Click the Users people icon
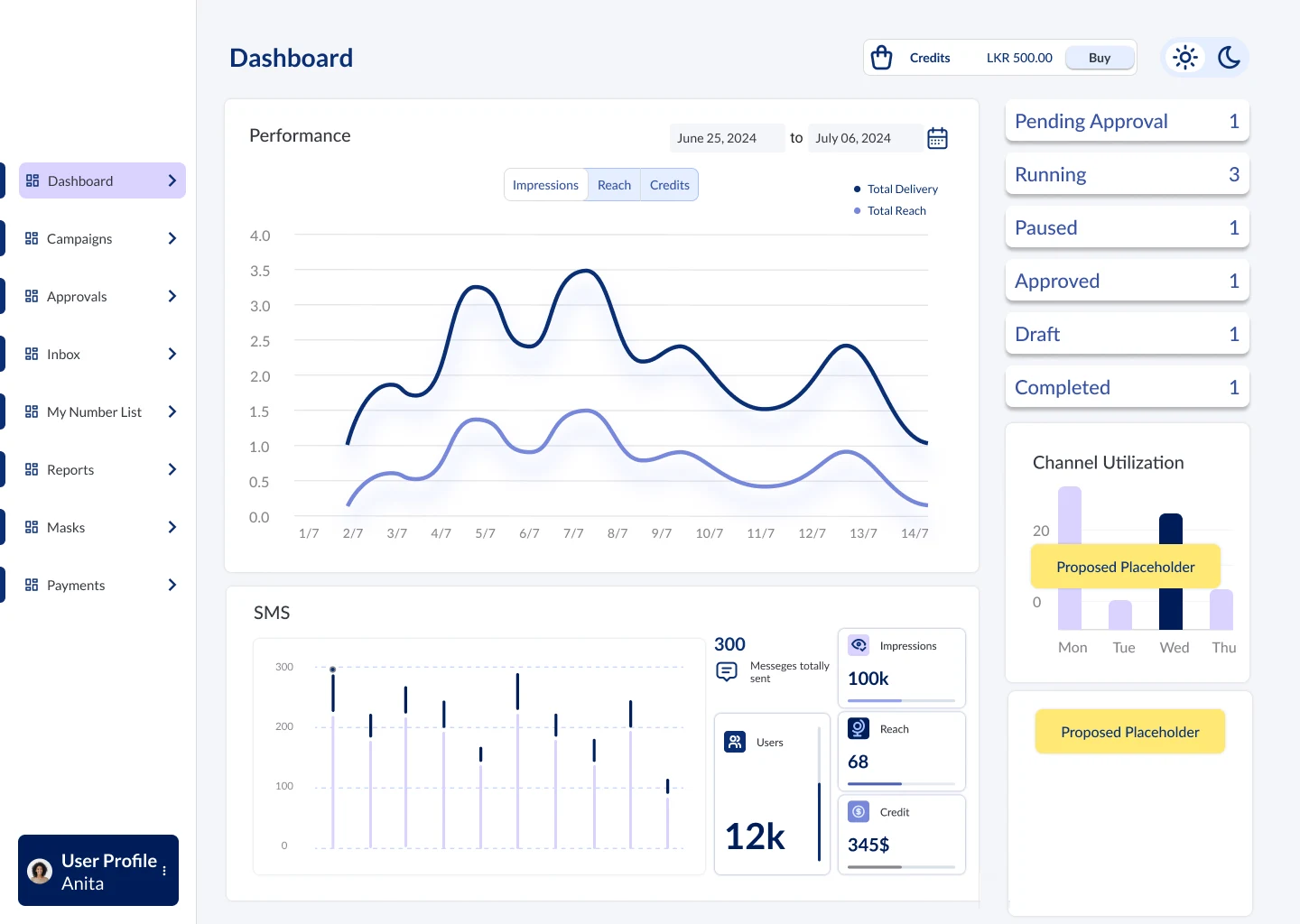The width and height of the screenshot is (1300, 924). coord(735,742)
